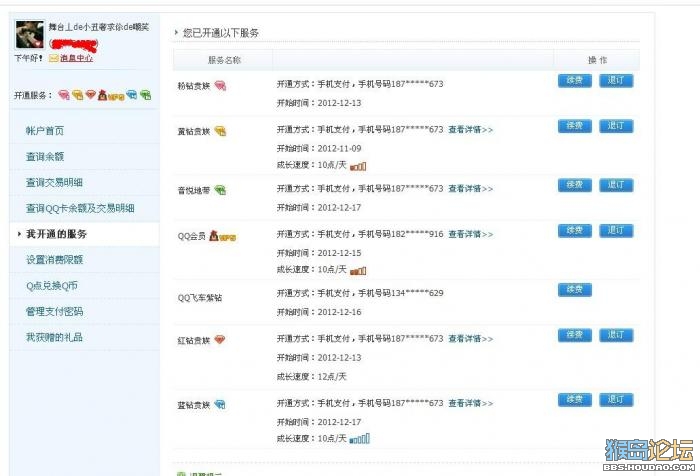This screenshot has width=700, height=476.
Task: Click the yellow diamond icon after 开通服务
Action: click(x=78, y=95)
